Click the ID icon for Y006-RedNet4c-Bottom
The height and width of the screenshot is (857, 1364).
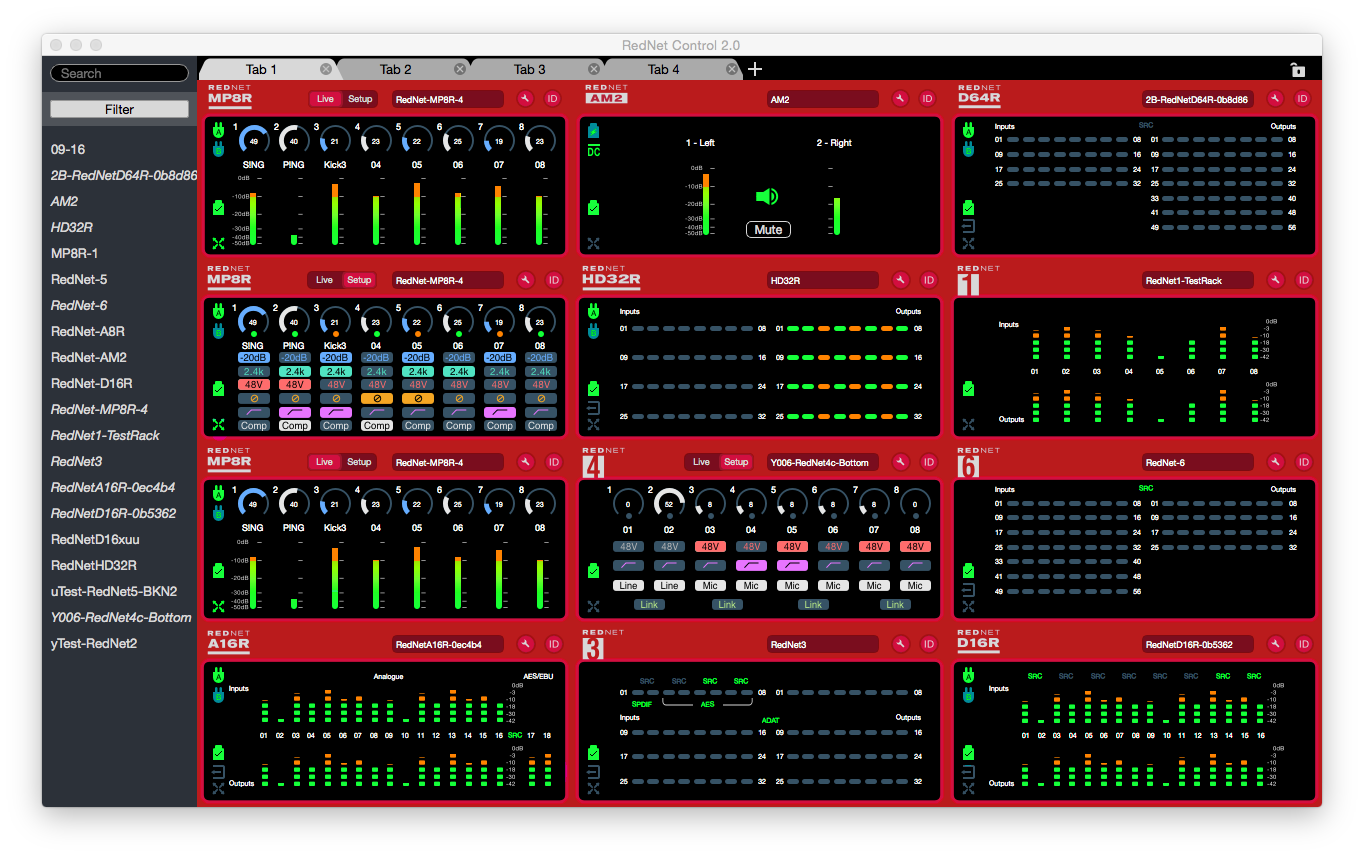click(x=928, y=462)
